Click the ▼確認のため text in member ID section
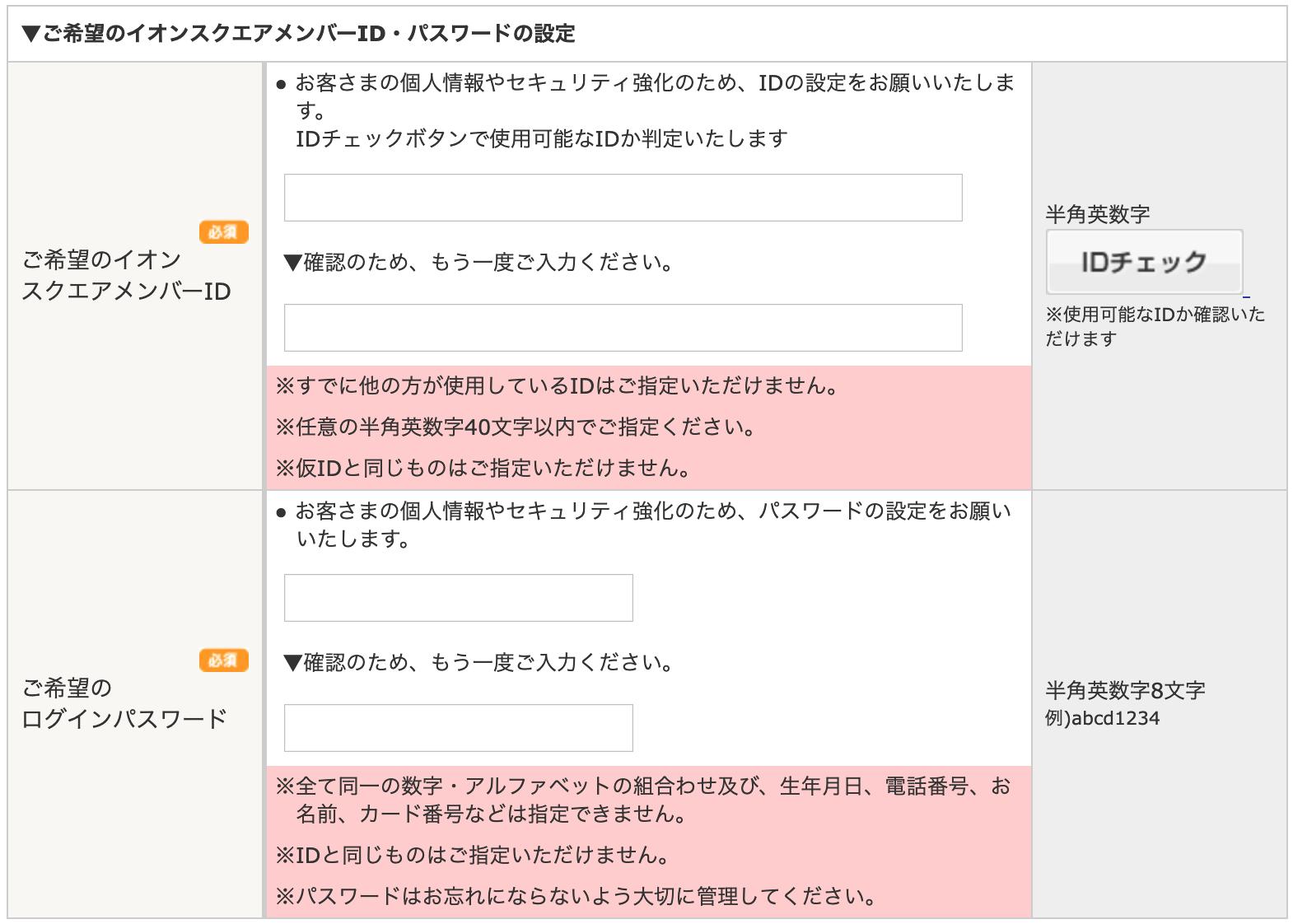This screenshot has width=1293, height=924. click(x=478, y=262)
